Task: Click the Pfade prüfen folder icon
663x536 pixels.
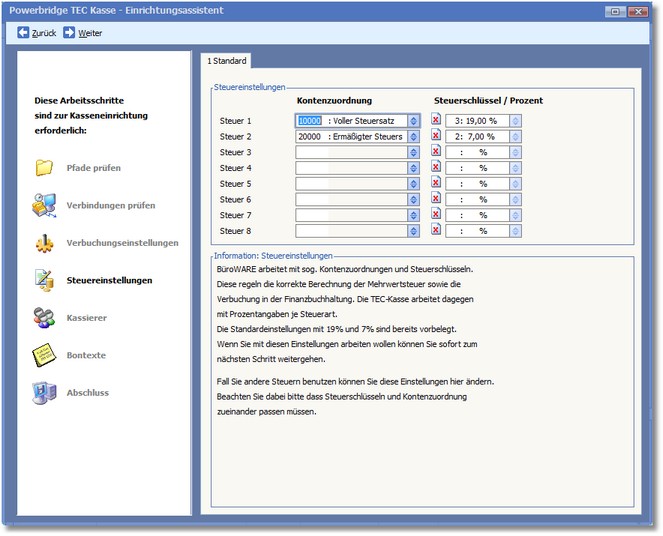Action: [x=44, y=168]
